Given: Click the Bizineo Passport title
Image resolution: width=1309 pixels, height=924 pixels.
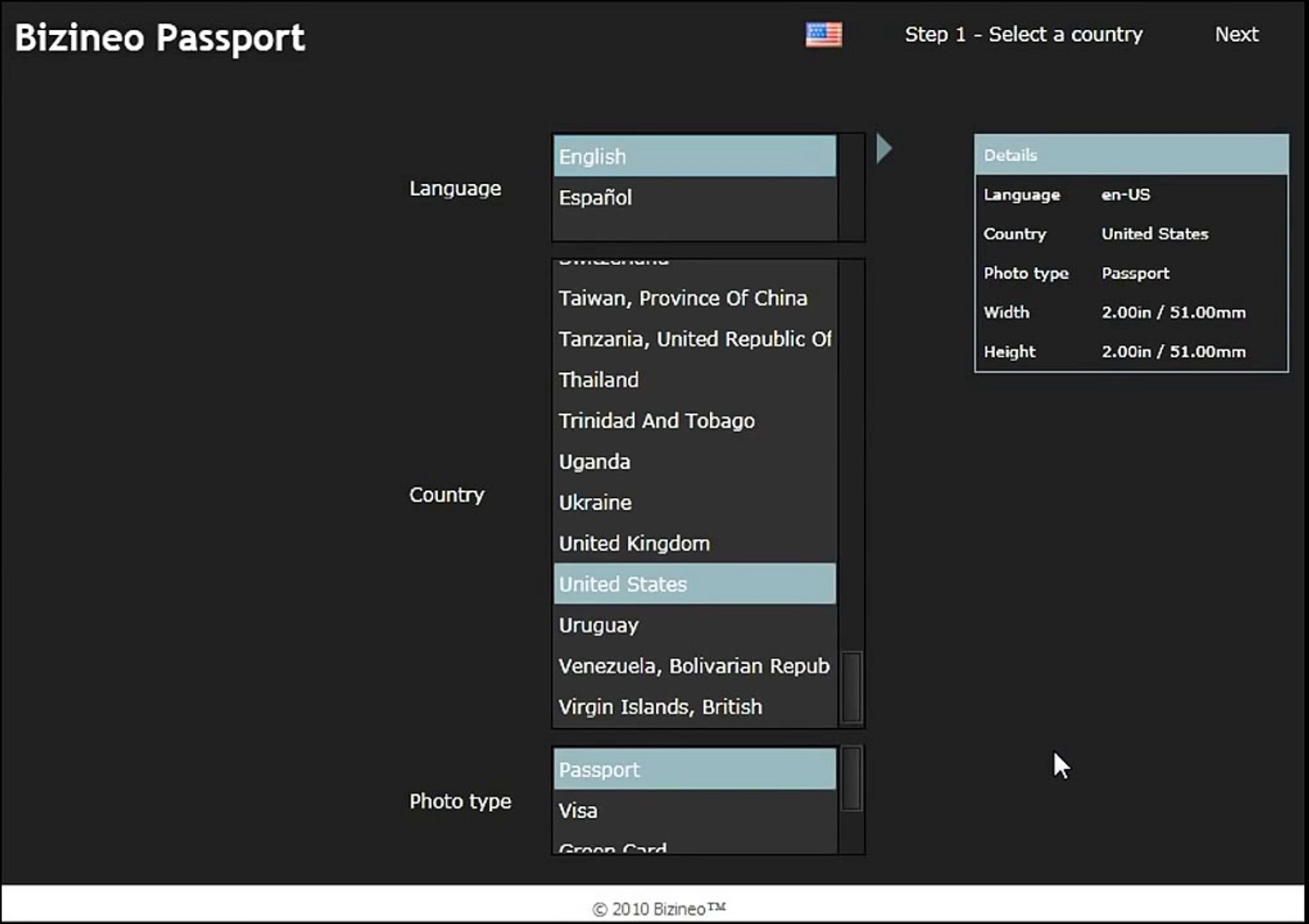Looking at the screenshot, I should (x=160, y=38).
